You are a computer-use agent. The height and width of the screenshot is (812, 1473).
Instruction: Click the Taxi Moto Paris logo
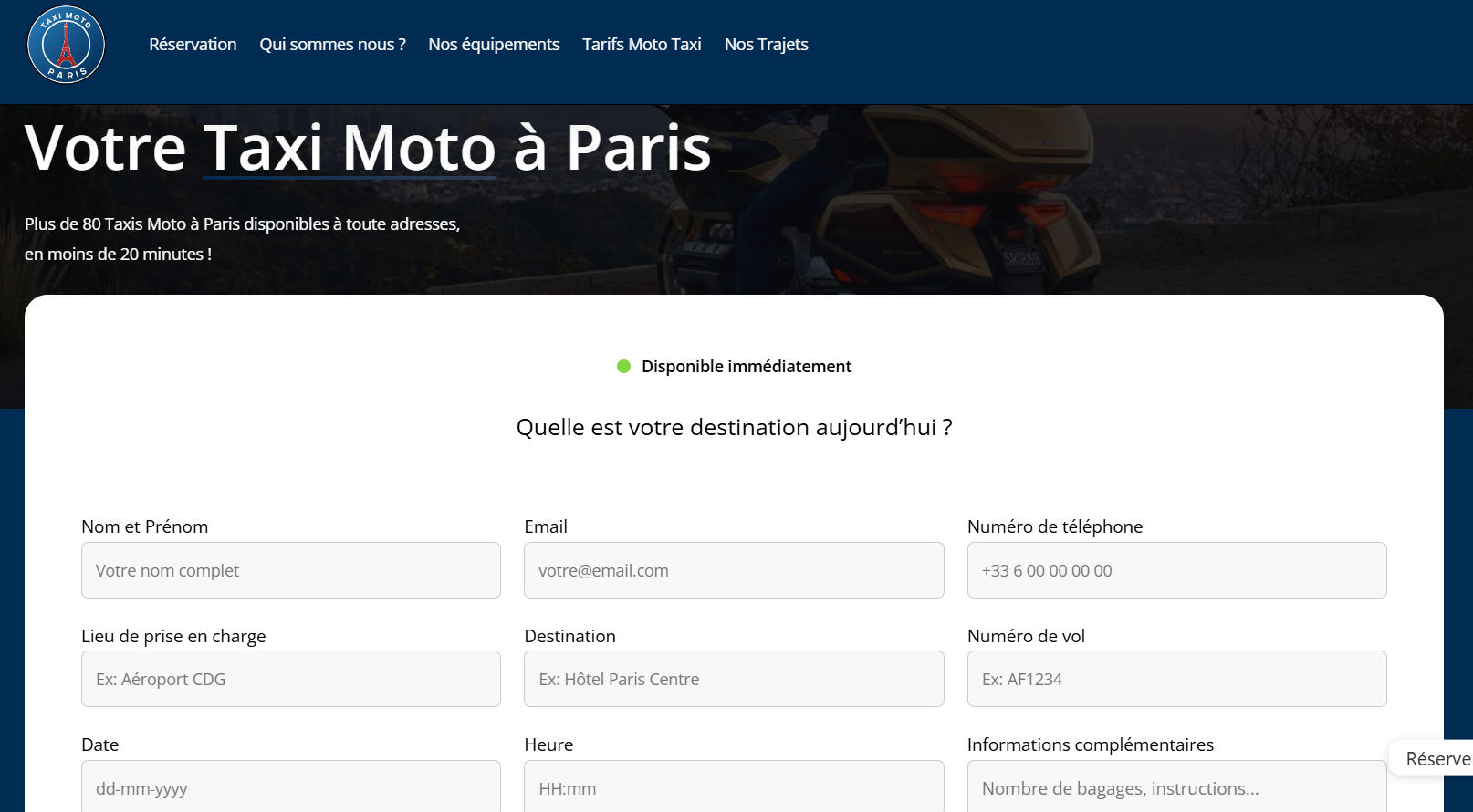(67, 45)
